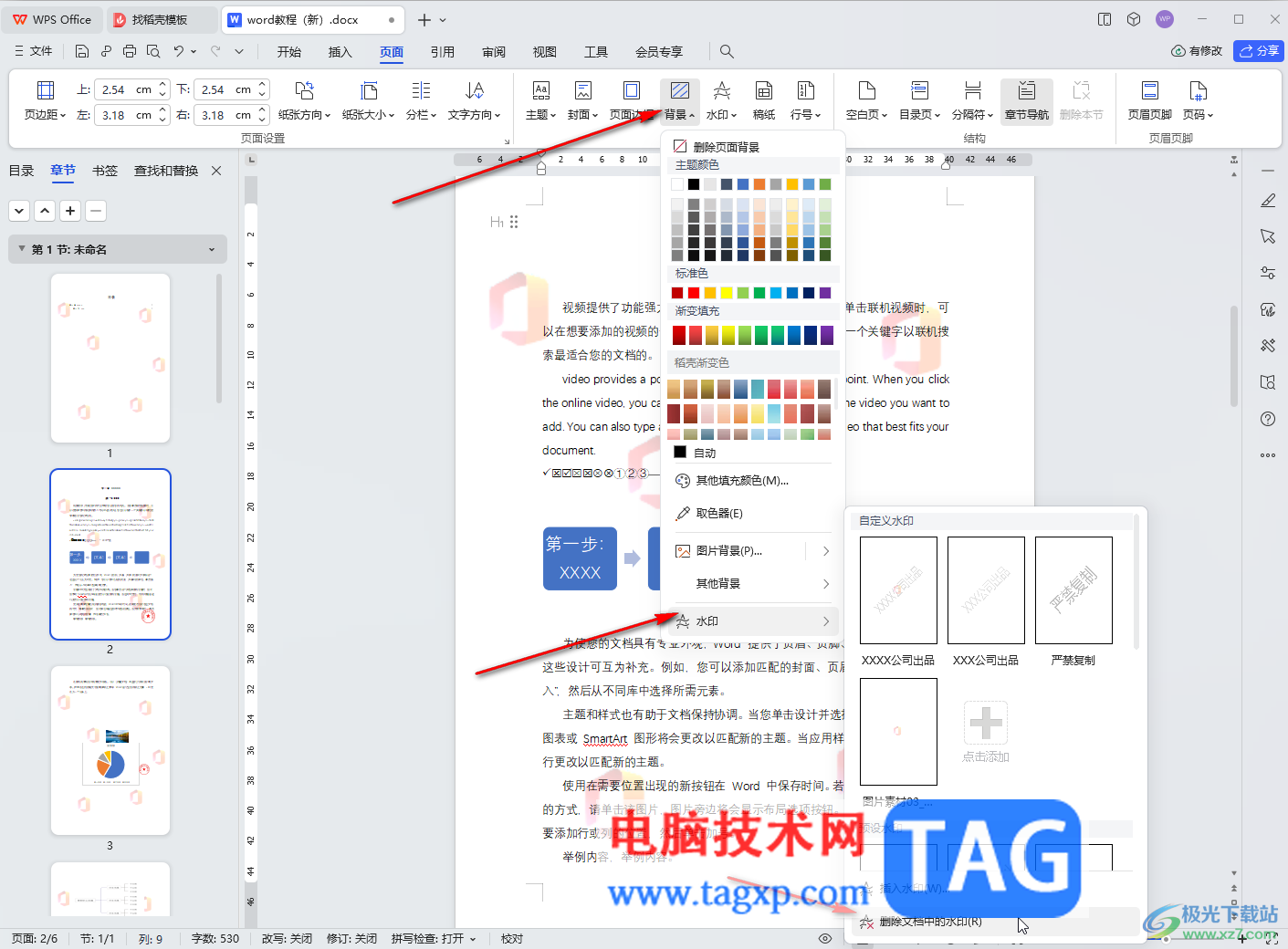This screenshot has height=949, width=1288.
Task: Click the pen edit icon in right sidebar
Action: (x=1268, y=200)
